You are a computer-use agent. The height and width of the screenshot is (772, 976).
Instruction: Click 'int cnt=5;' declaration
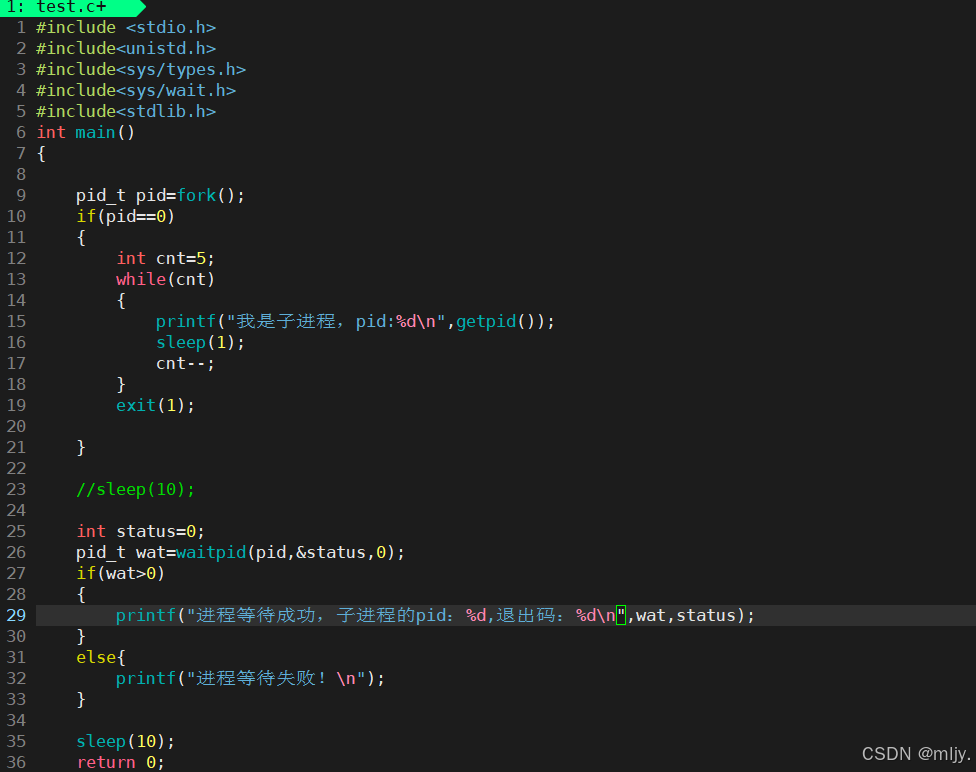(x=166, y=258)
